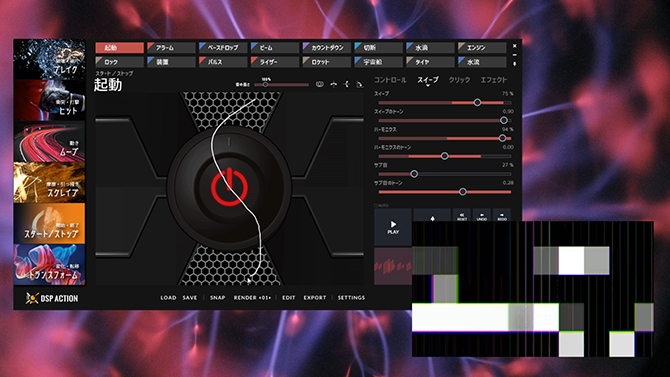This screenshot has height=377, width=670.
Task: Switch to the エフェクト tab
Action: pos(494,80)
